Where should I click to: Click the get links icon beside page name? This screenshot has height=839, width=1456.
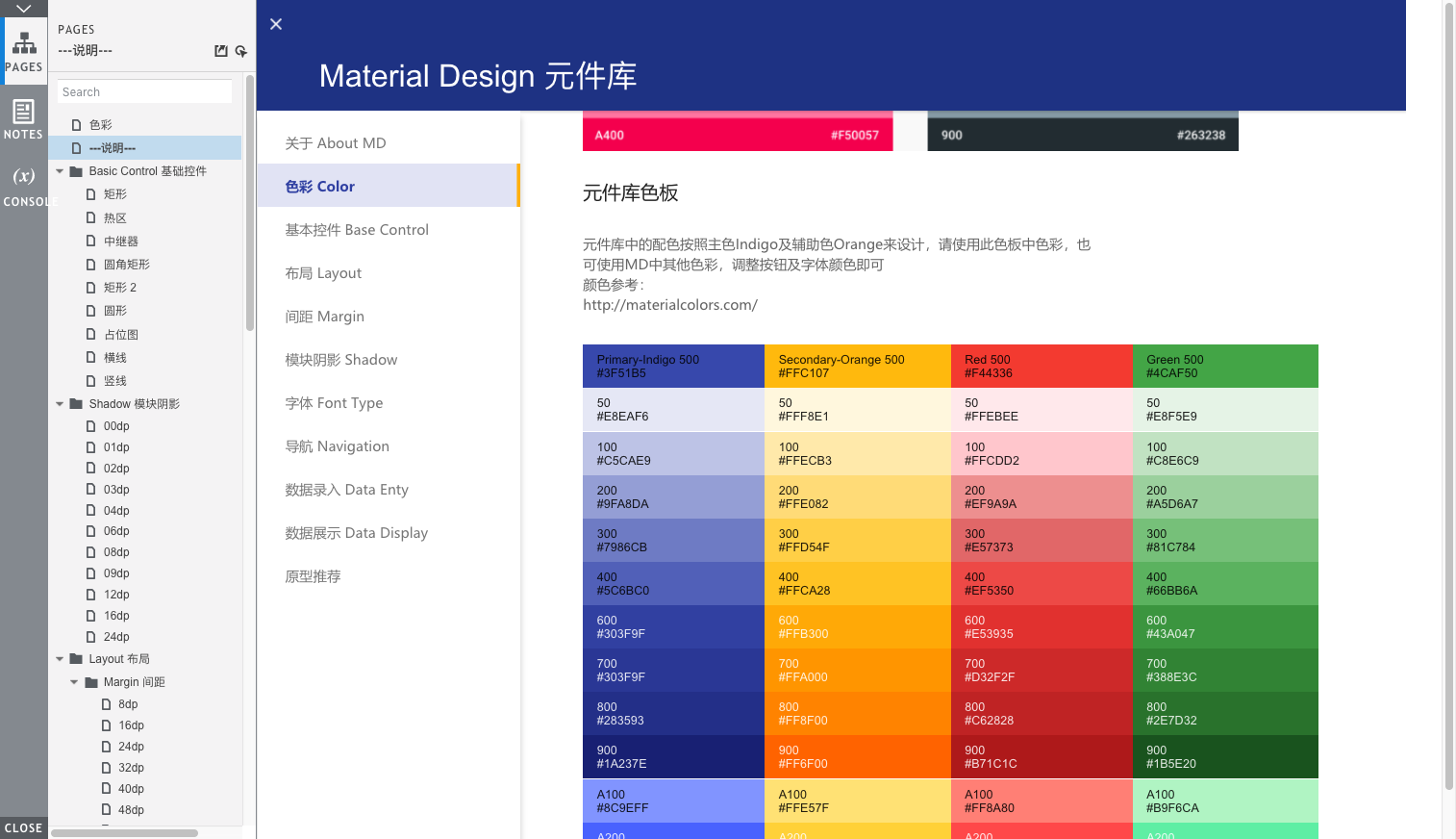(x=241, y=51)
